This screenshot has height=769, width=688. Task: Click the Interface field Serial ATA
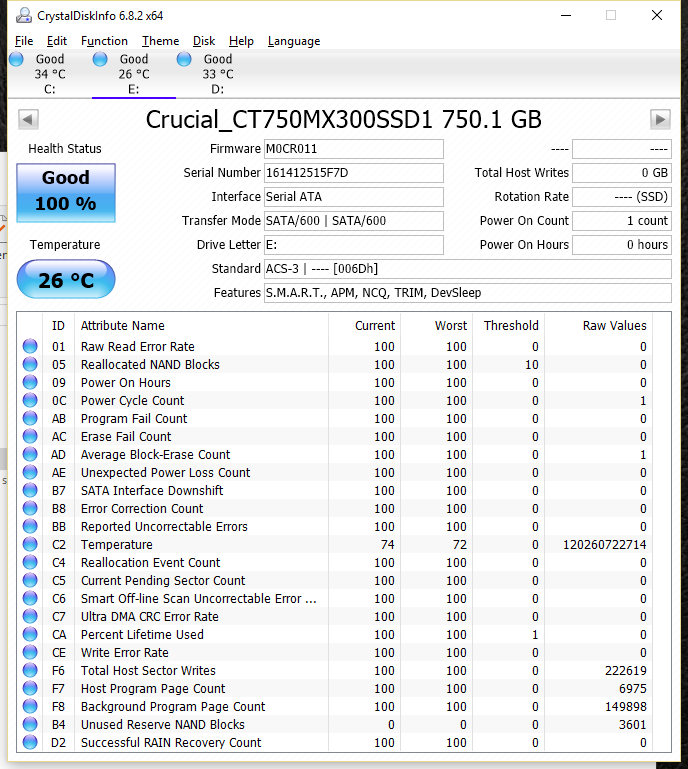tap(354, 197)
